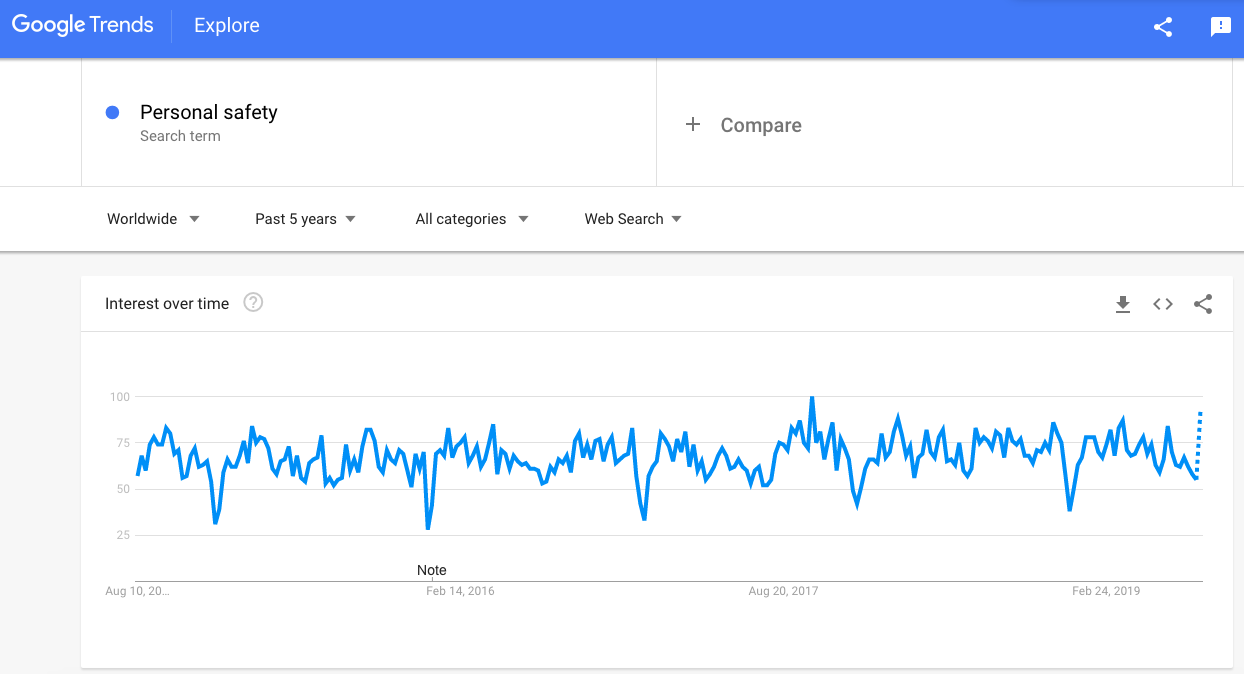
Task: Edit the Personal safety search term
Action: coord(209,112)
